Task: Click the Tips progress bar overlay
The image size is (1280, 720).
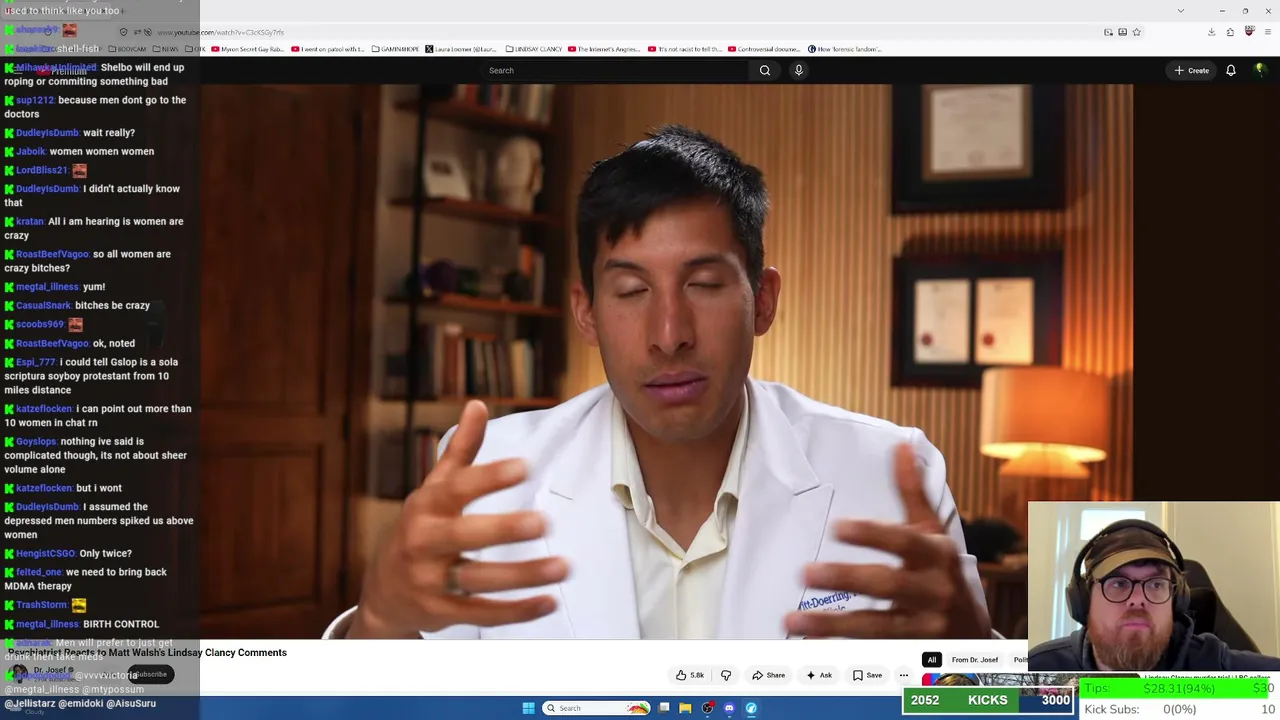Action: pyautogui.click(x=1179, y=689)
